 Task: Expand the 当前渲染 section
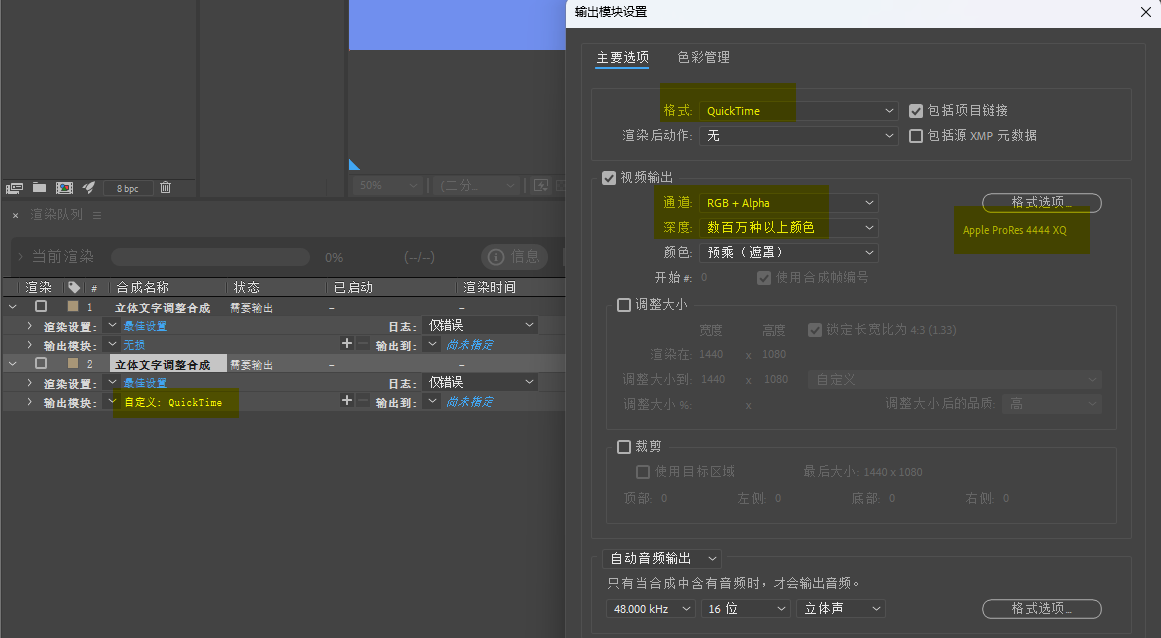(x=21, y=257)
